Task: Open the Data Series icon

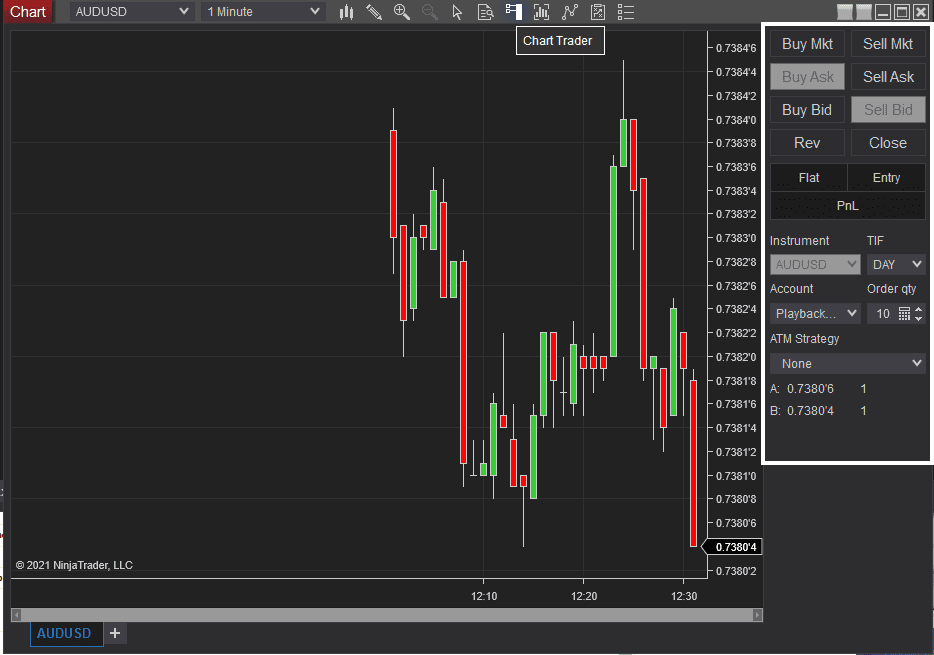Action: coord(541,12)
